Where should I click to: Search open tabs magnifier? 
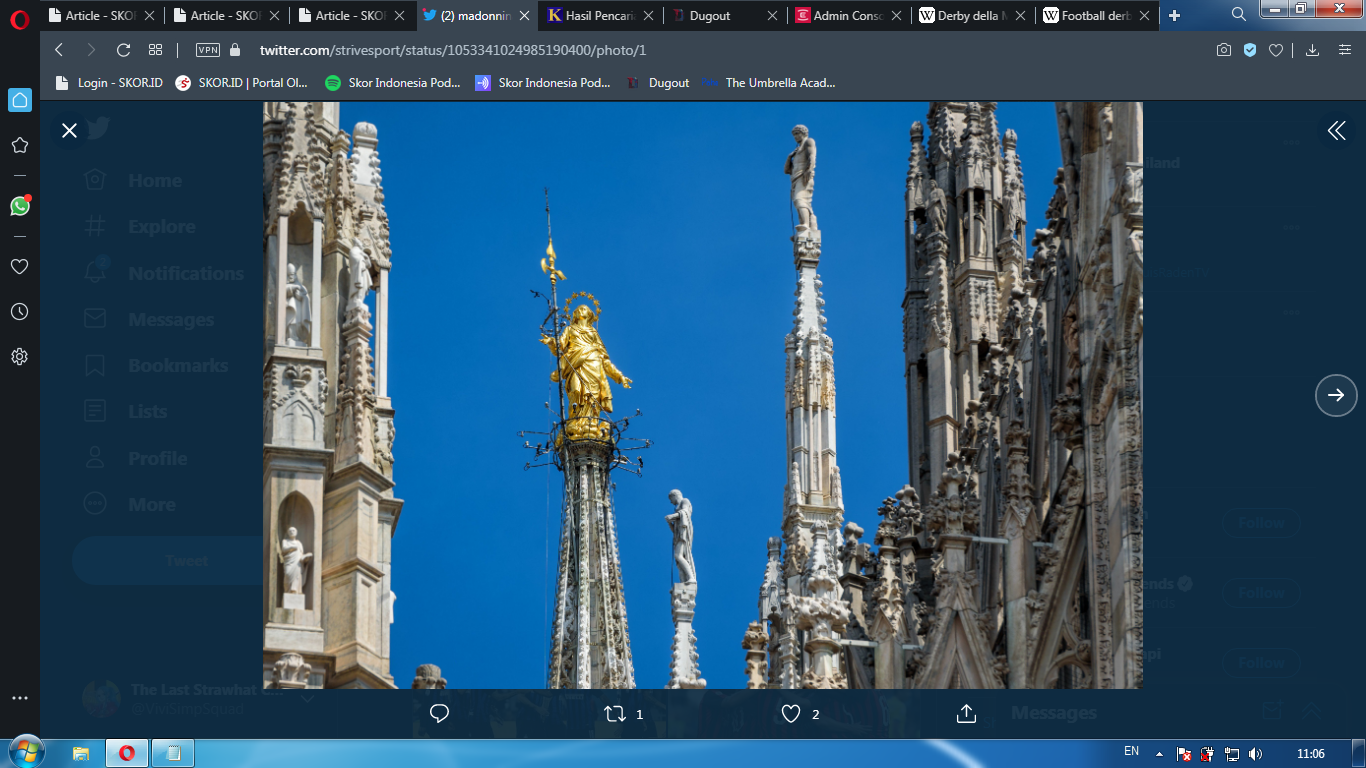click(x=1239, y=15)
